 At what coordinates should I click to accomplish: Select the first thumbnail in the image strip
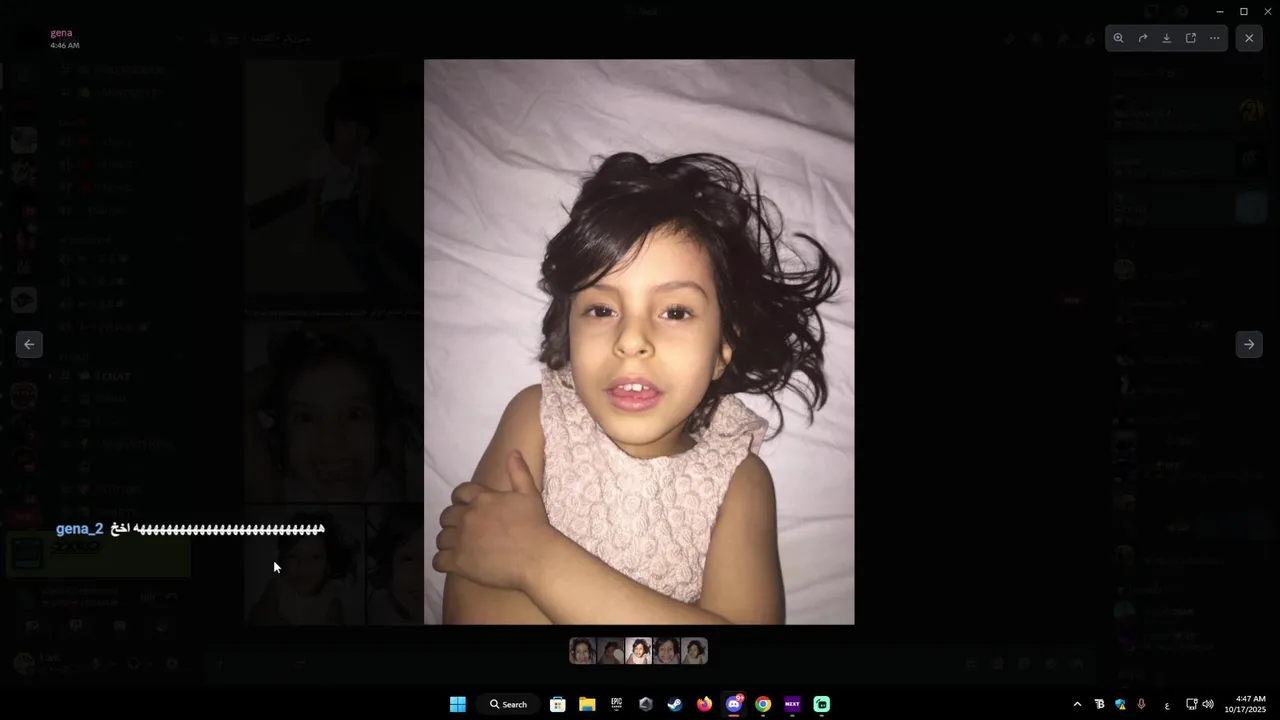click(583, 651)
